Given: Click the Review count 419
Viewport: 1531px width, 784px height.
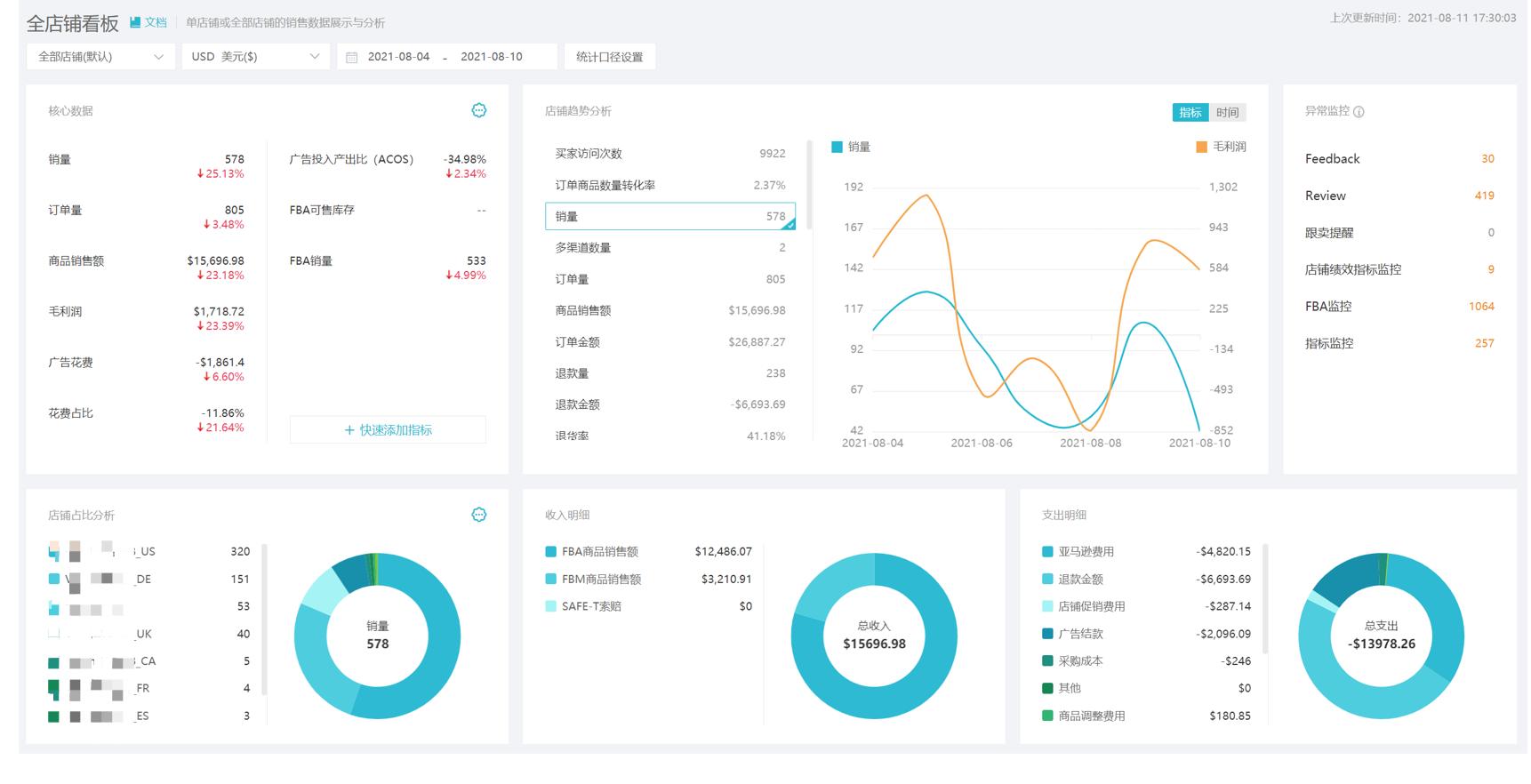Looking at the screenshot, I should tap(1484, 196).
